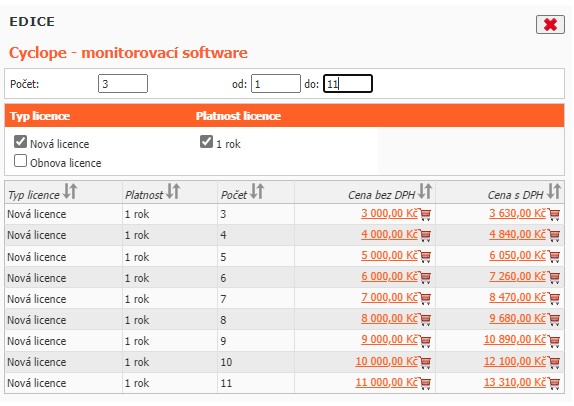574x406 pixels.
Task: Click the Typ licence column header text
Action: tap(34, 195)
